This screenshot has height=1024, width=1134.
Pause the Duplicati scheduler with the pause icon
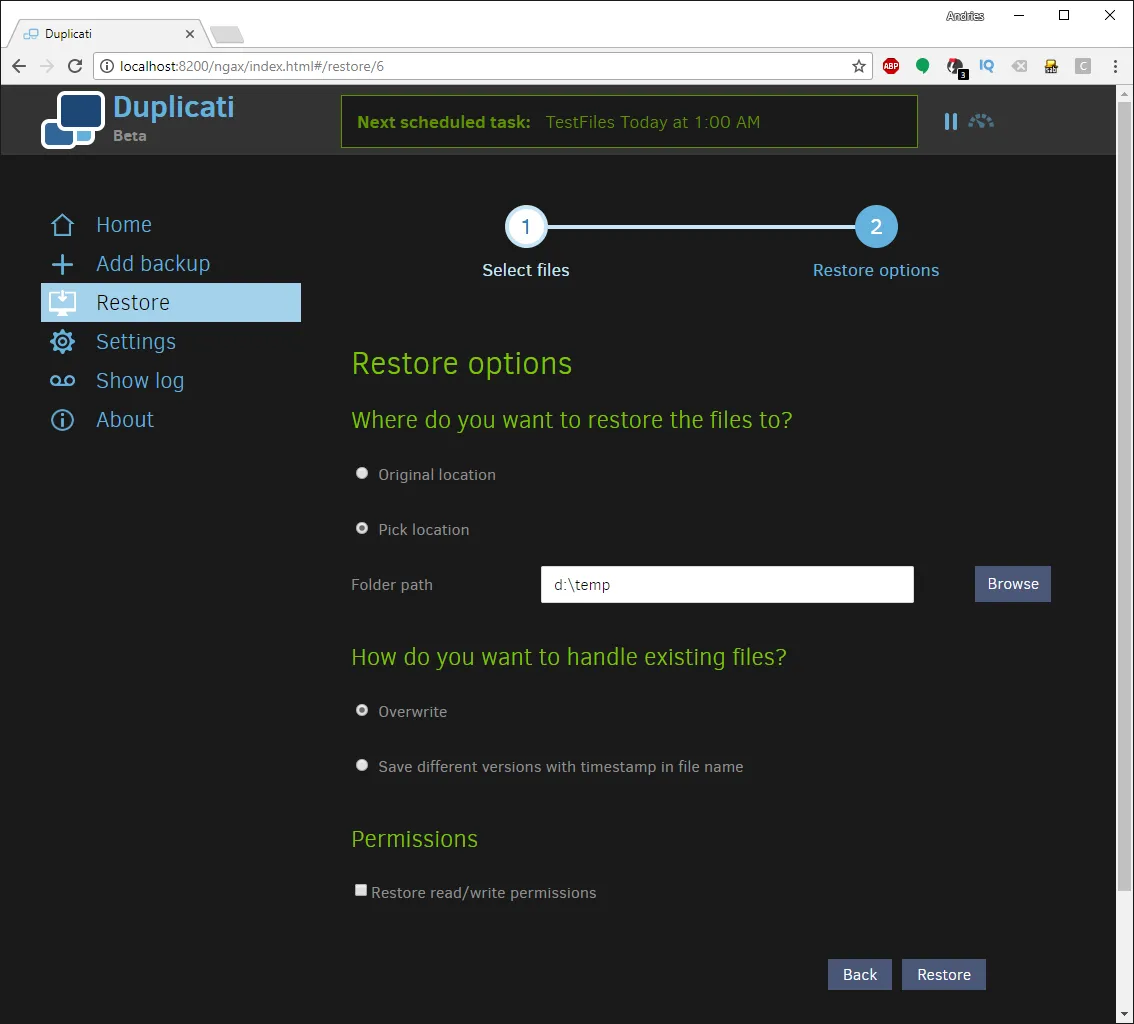[x=950, y=121]
